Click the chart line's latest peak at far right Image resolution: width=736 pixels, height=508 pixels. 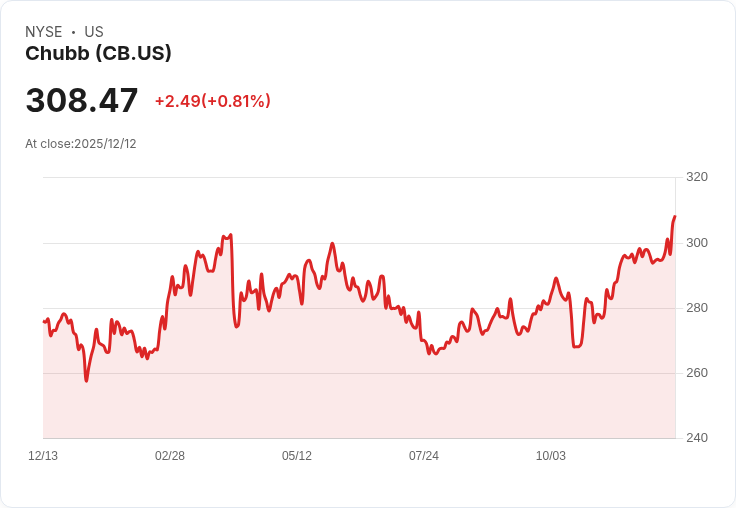coord(675,217)
